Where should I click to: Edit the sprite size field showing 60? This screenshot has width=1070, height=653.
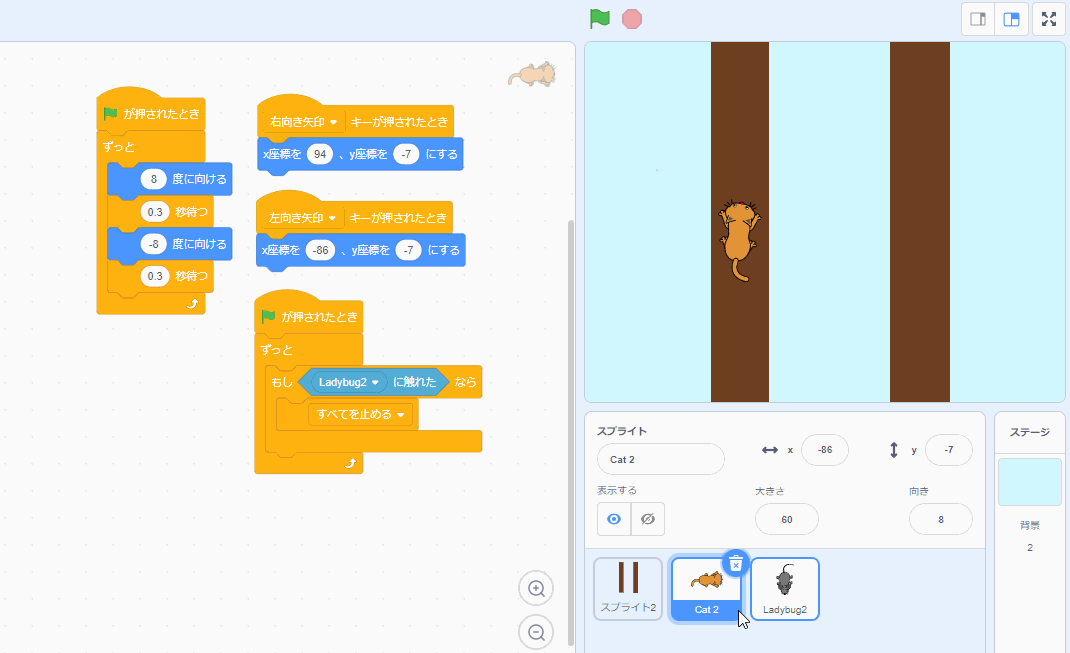[x=786, y=519]
